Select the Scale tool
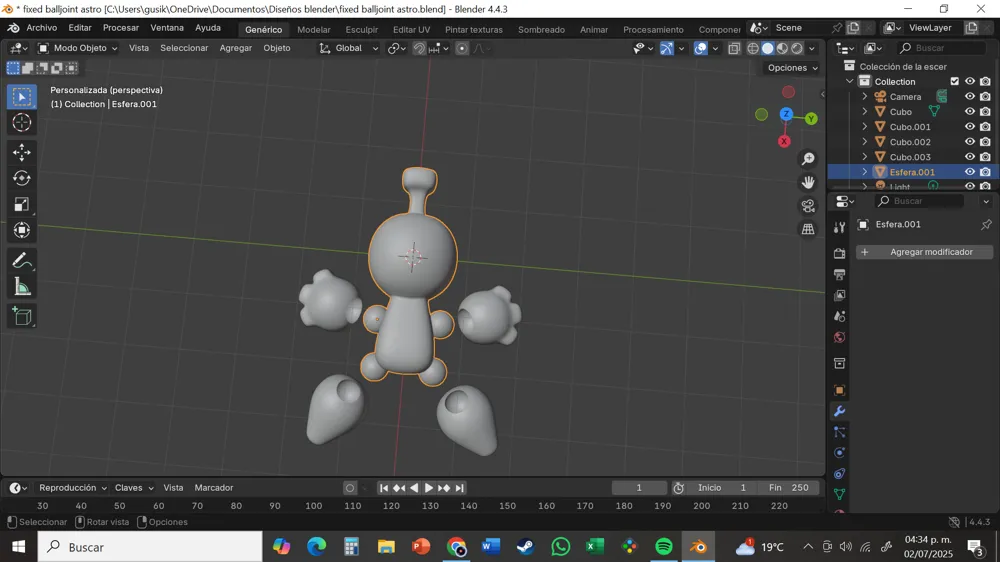 [22, 204]
